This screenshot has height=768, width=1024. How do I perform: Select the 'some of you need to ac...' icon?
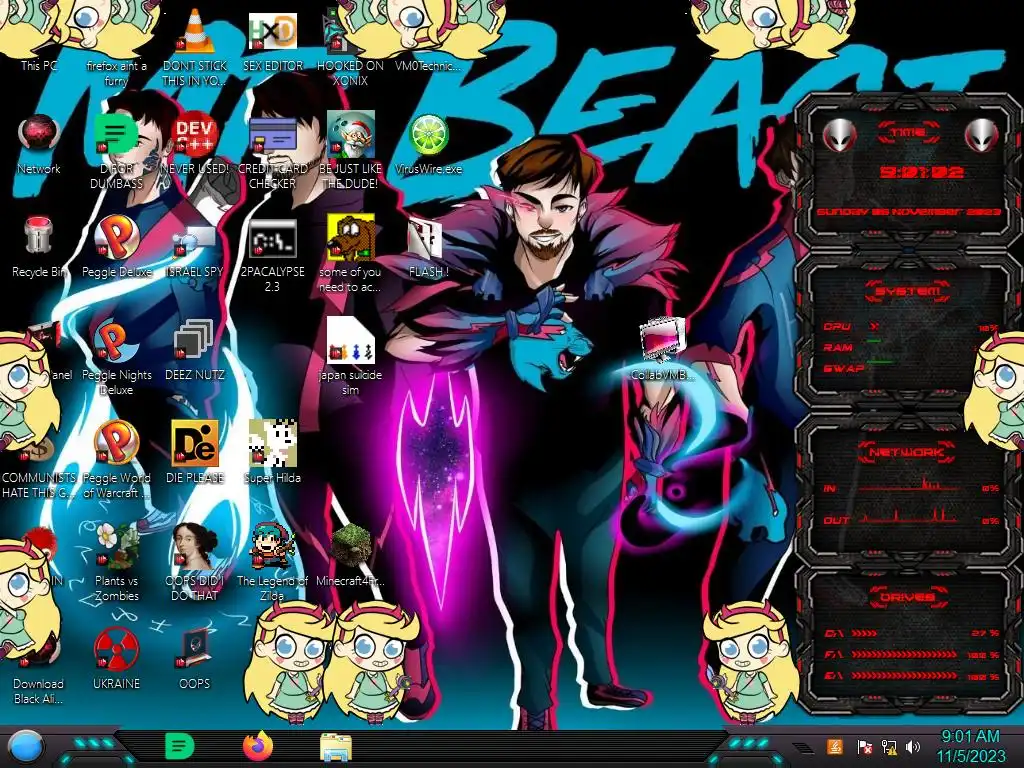350,255
